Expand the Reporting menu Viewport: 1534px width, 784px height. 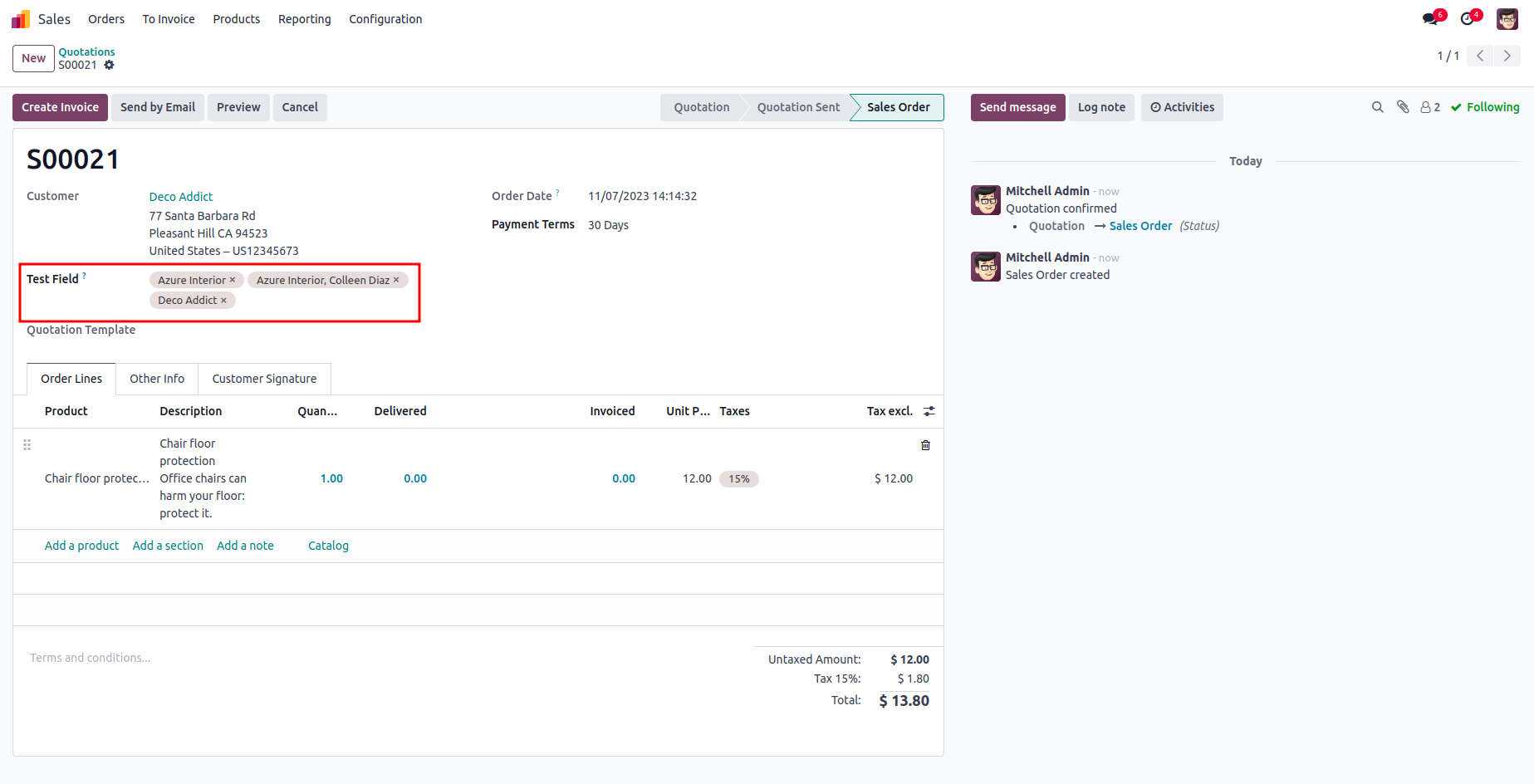pyautogui.click(x=304, y=19)
